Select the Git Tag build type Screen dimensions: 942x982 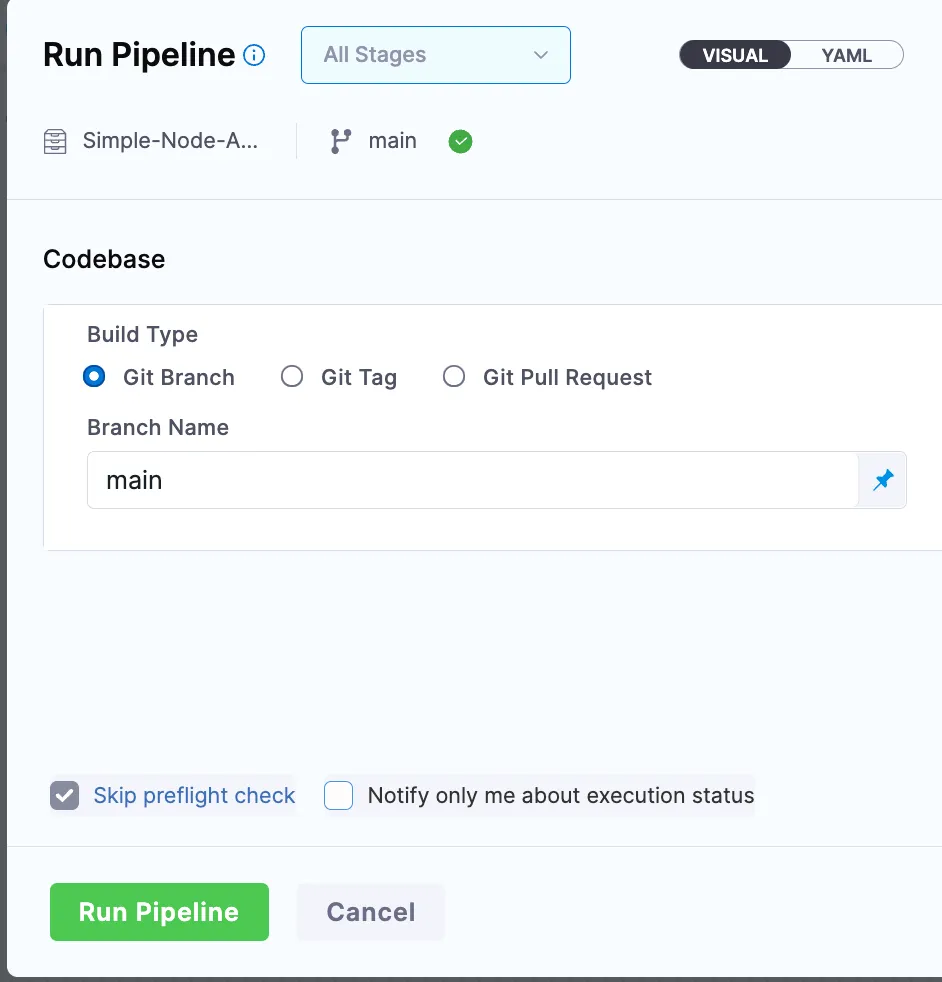point(292,376)
